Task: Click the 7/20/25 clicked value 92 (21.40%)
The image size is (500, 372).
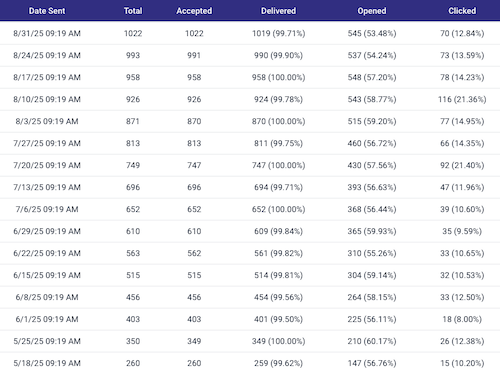Action: pos(462,165)
